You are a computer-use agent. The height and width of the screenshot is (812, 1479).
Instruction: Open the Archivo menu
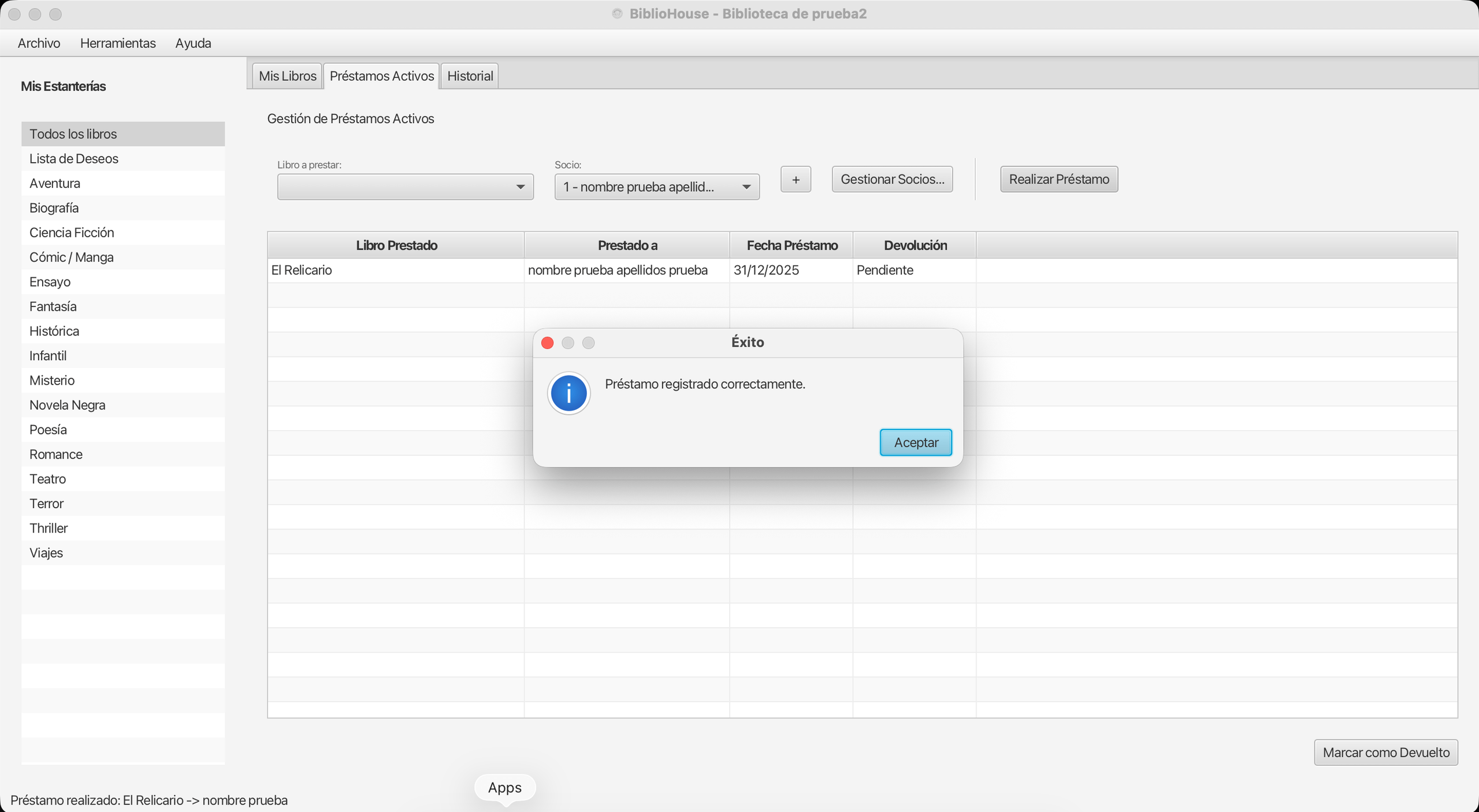(x=39, y=43)
